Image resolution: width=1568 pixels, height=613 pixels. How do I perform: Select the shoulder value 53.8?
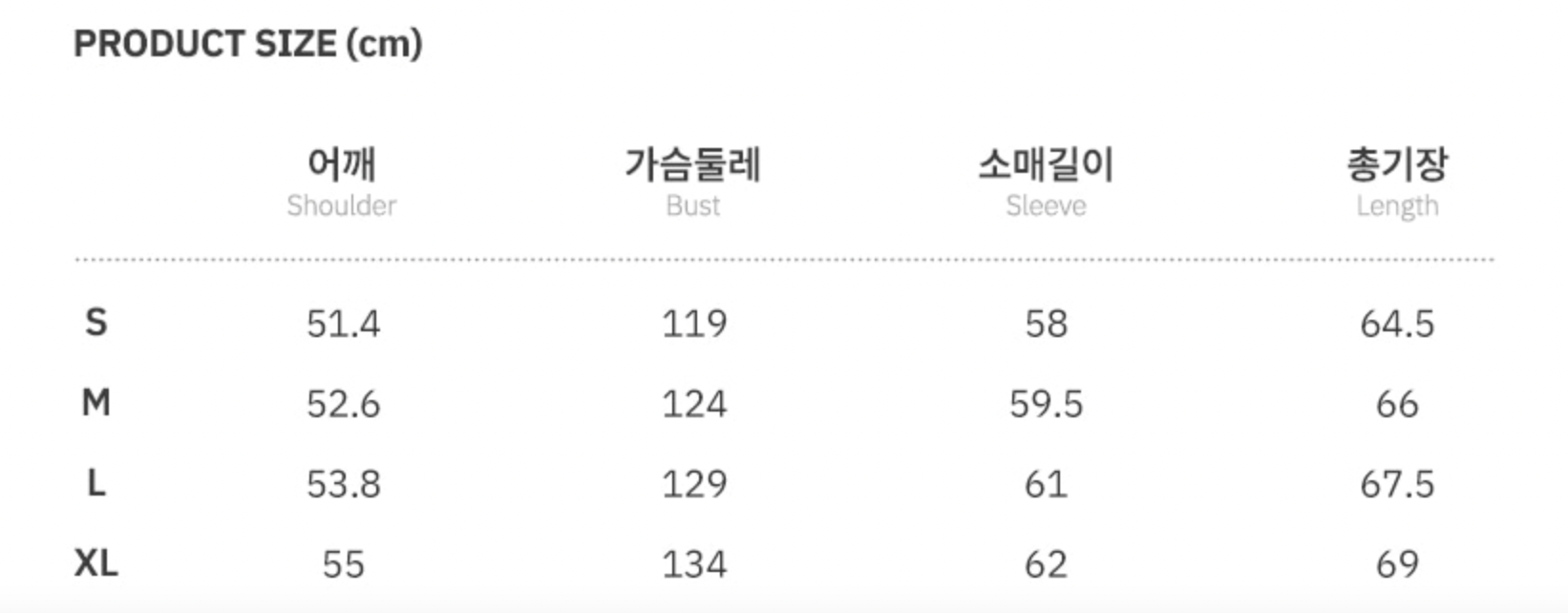pyautogui.click(x=343, y=485)
